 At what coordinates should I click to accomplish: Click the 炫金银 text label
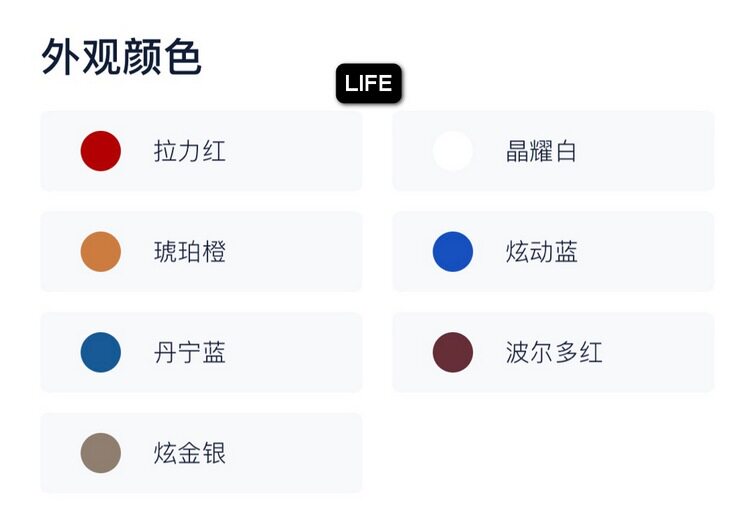(190, 454)
